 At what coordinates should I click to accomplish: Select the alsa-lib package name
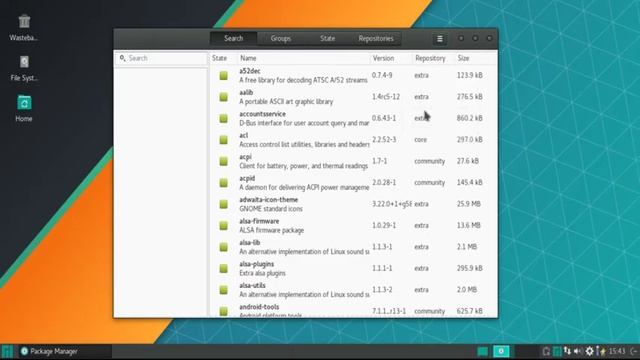249,243
